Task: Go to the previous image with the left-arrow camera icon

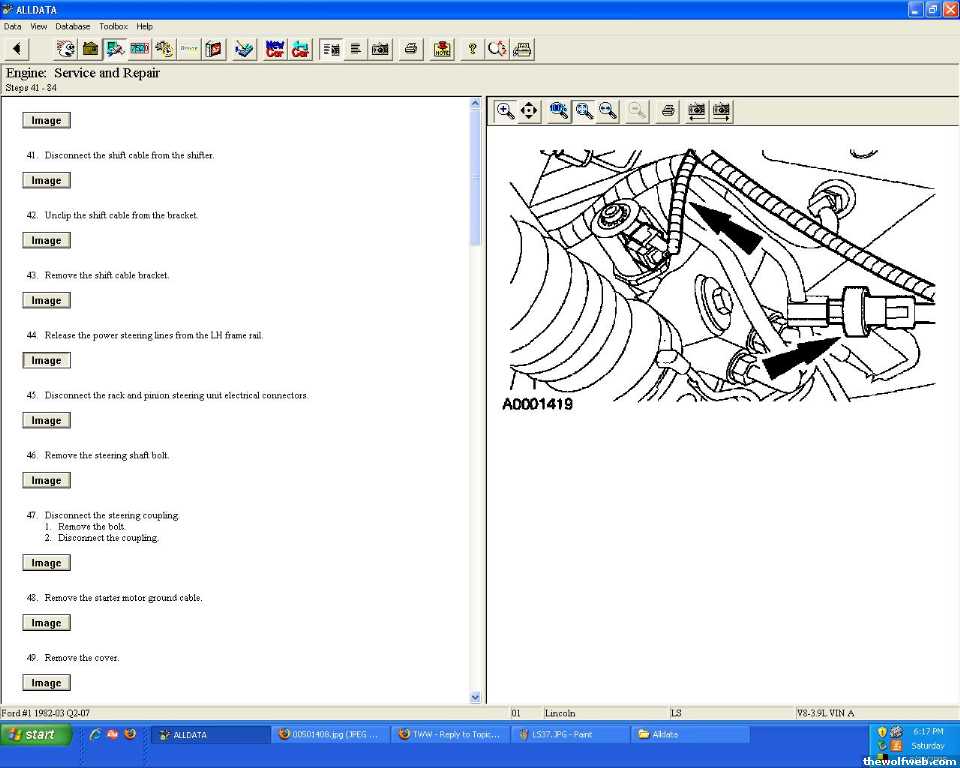Action: coord(696,111)
